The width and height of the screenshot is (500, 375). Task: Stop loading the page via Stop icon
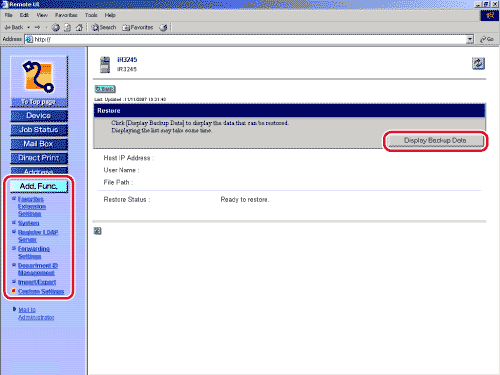(56, 27)
